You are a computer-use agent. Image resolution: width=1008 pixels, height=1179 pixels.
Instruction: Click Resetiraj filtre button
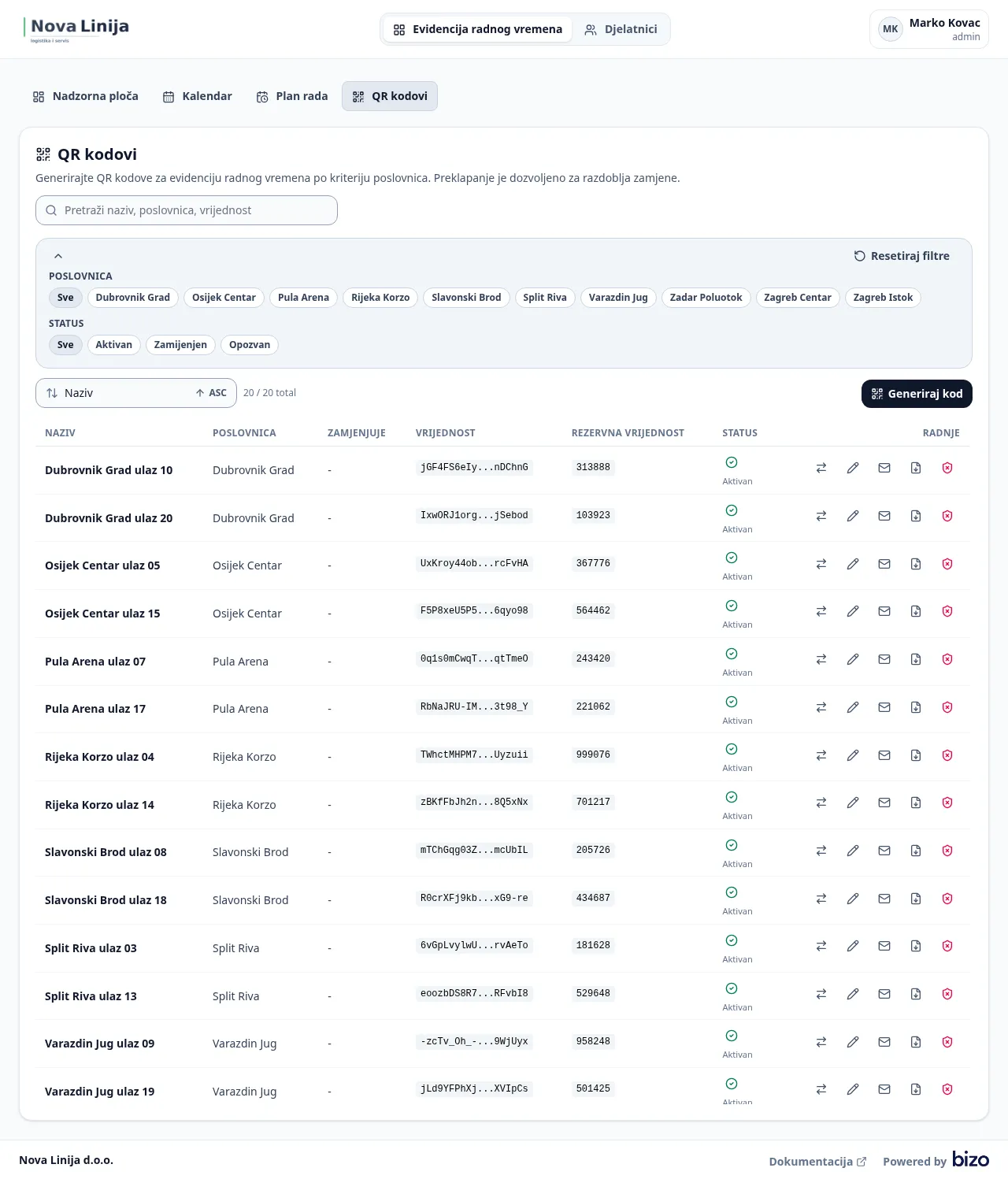tap(902, 256)
